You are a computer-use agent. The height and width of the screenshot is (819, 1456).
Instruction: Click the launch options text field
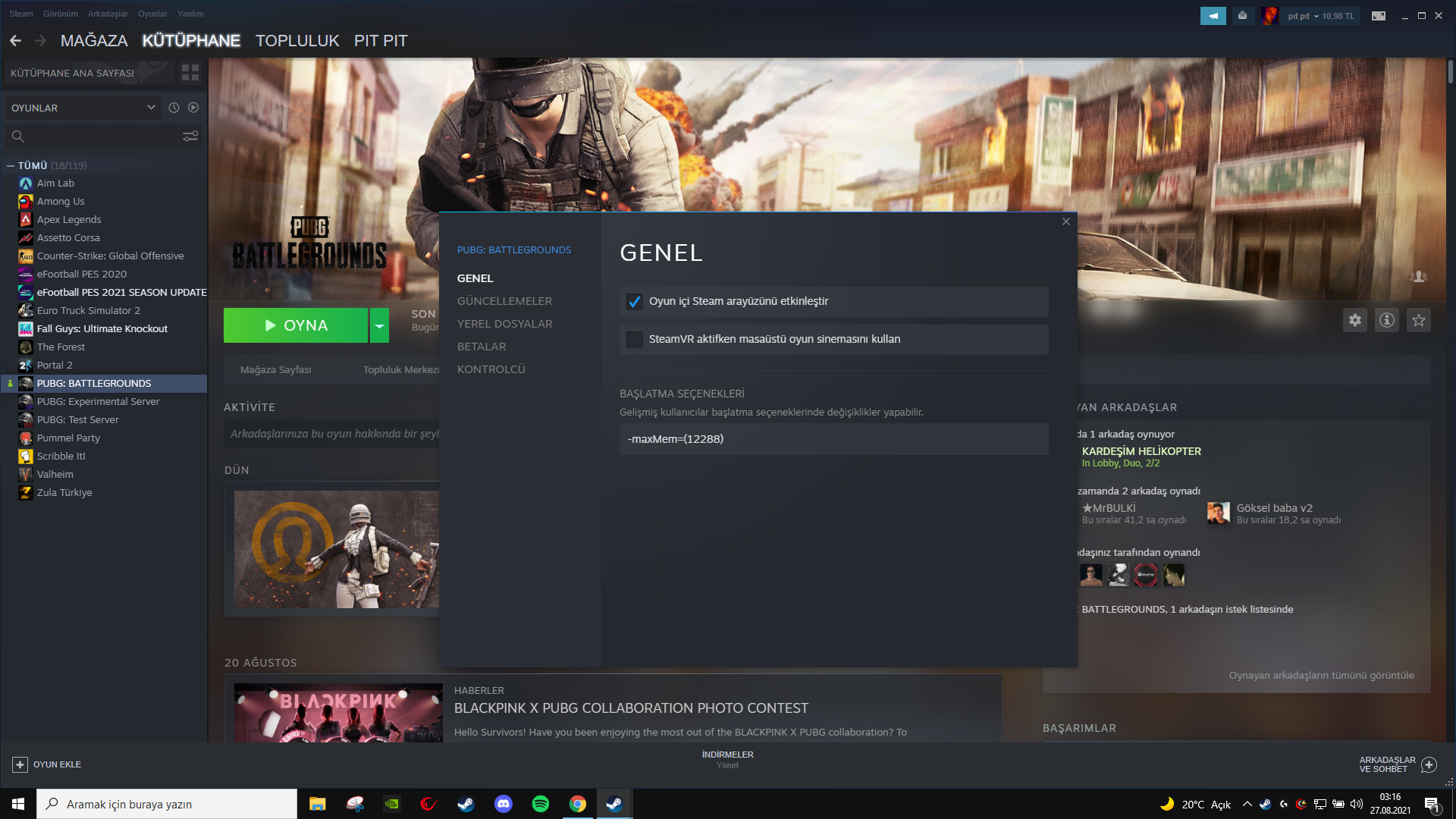833,439
